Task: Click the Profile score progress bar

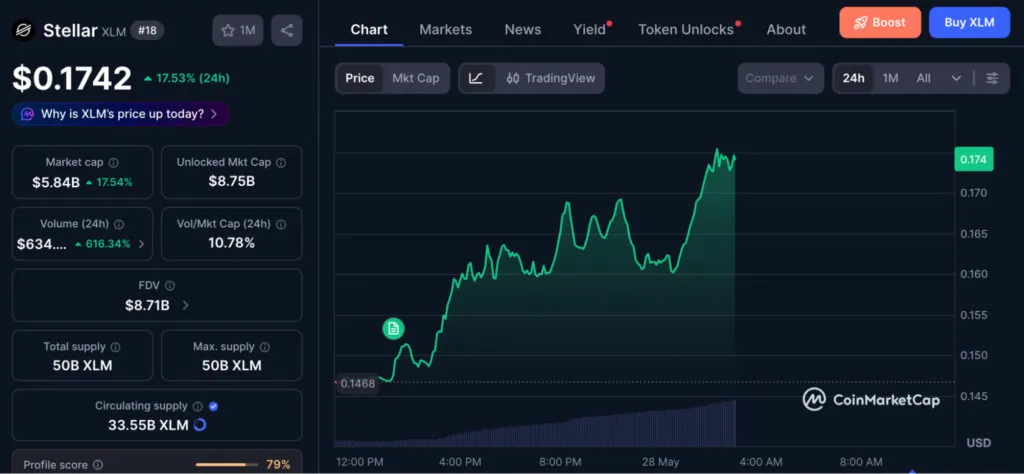Action: 225,465
